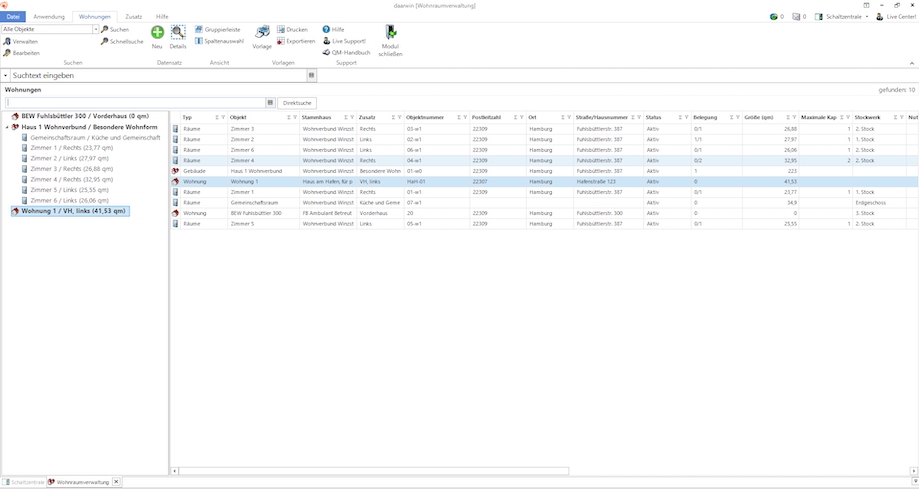The width and height of the screenshot is (919, 489).
Task: Open the dropdown arrow left of Suchtext eingeben
Action: point(6,76)
